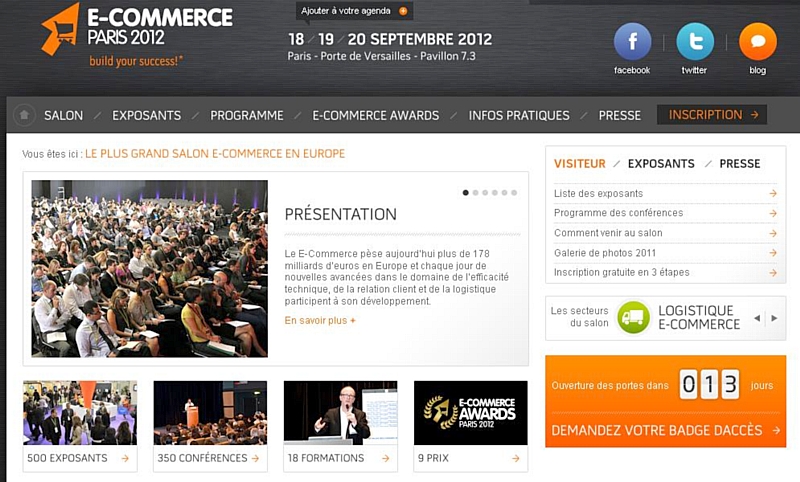
Task: Open the Facebook social icon
Action: point(632,41)
